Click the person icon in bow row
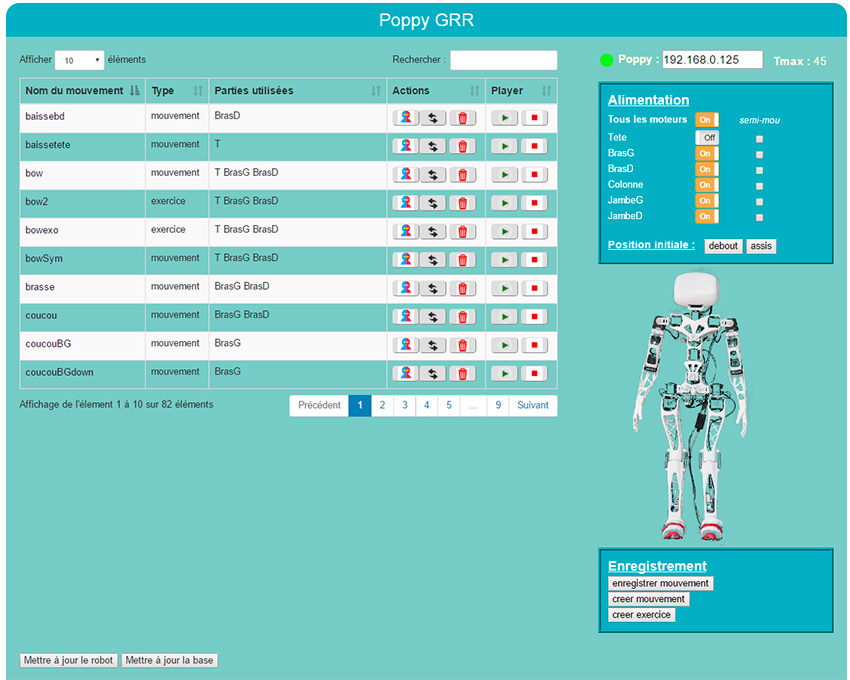Viewport: 850px width, 680px height. click(405, 175)
